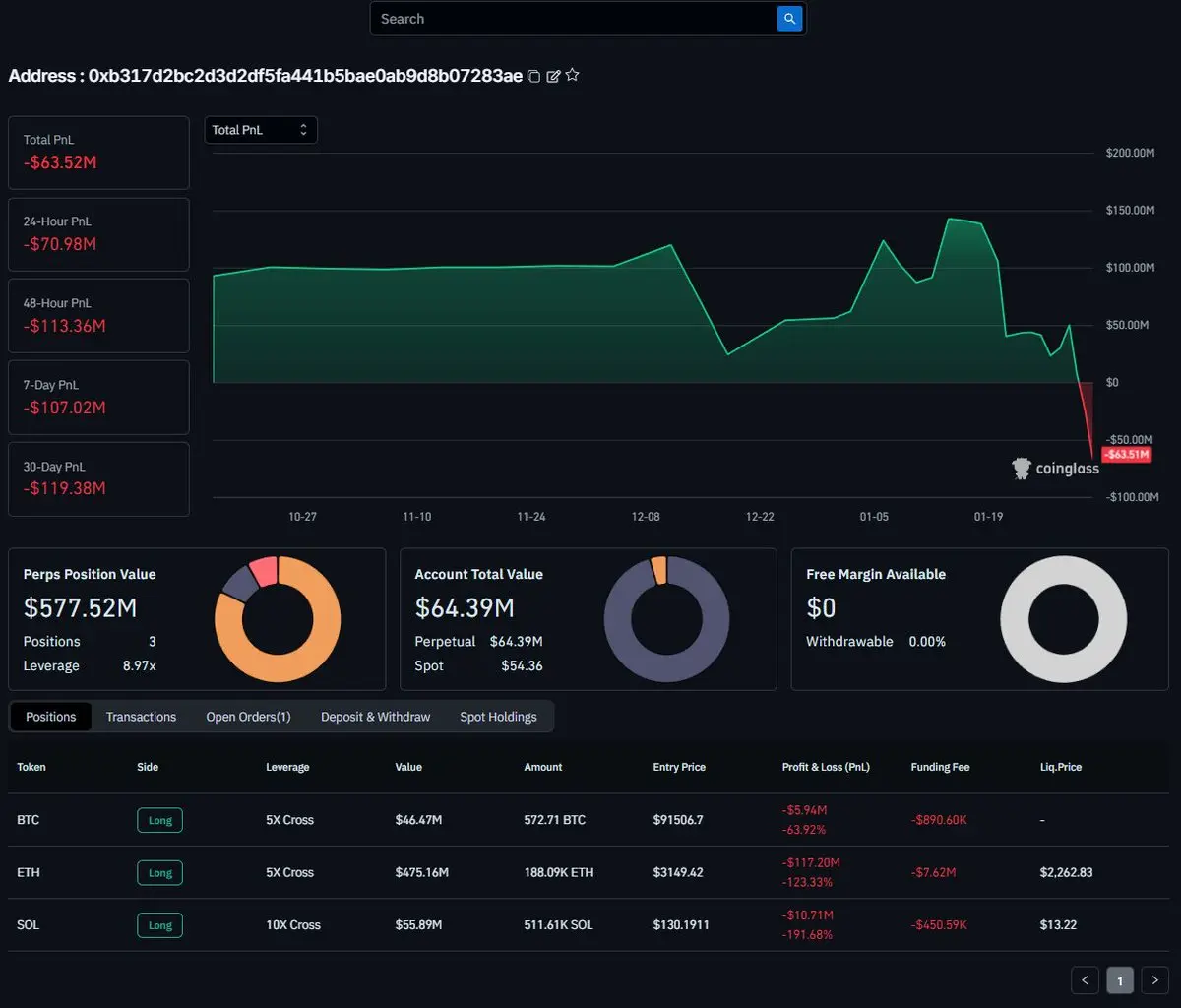Switch to the Transactions tab
The image size is (1181, 1008).
(141, 717)
